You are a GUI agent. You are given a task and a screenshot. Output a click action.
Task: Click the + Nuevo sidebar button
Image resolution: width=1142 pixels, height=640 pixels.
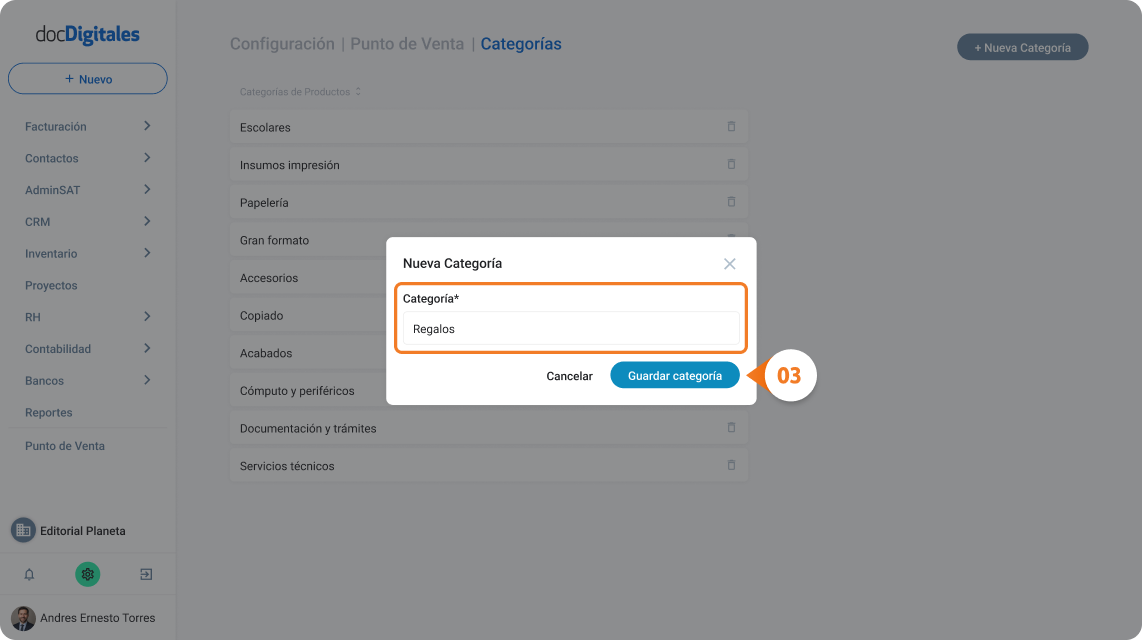point(87,79)
